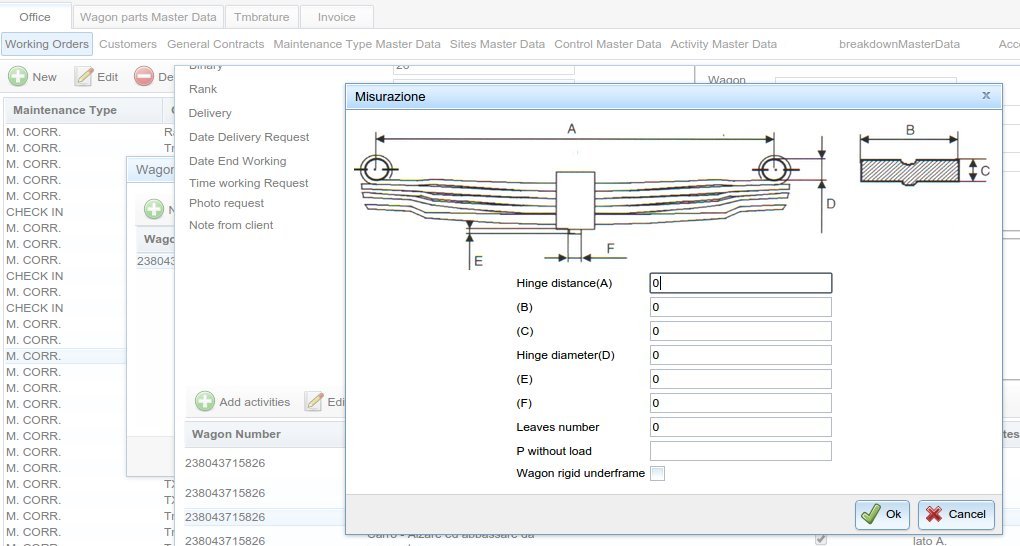Open General Contracts menu item

tap(215, 44)
